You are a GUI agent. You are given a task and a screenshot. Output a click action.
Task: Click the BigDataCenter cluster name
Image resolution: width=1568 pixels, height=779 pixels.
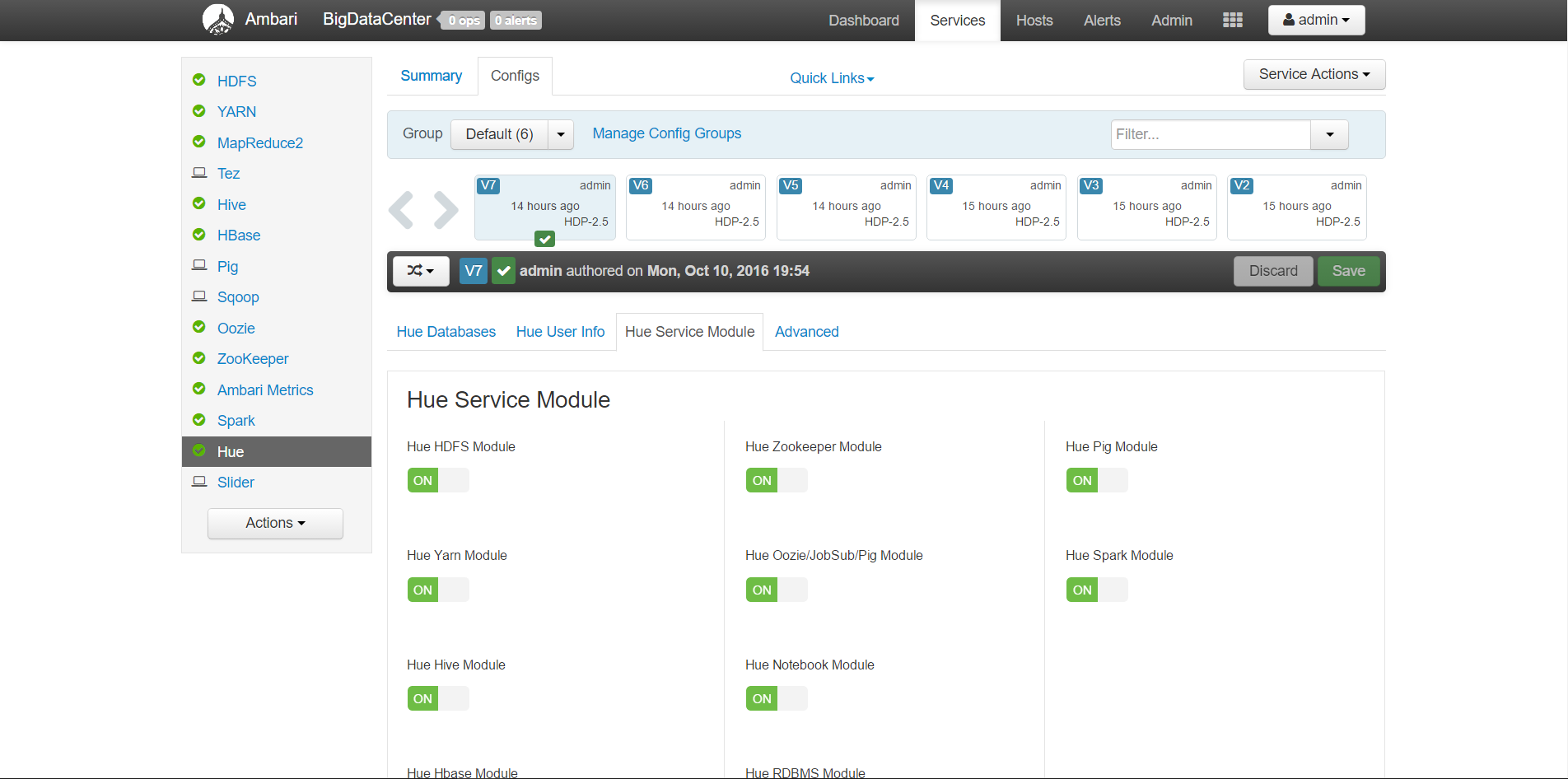coord(377,19)
